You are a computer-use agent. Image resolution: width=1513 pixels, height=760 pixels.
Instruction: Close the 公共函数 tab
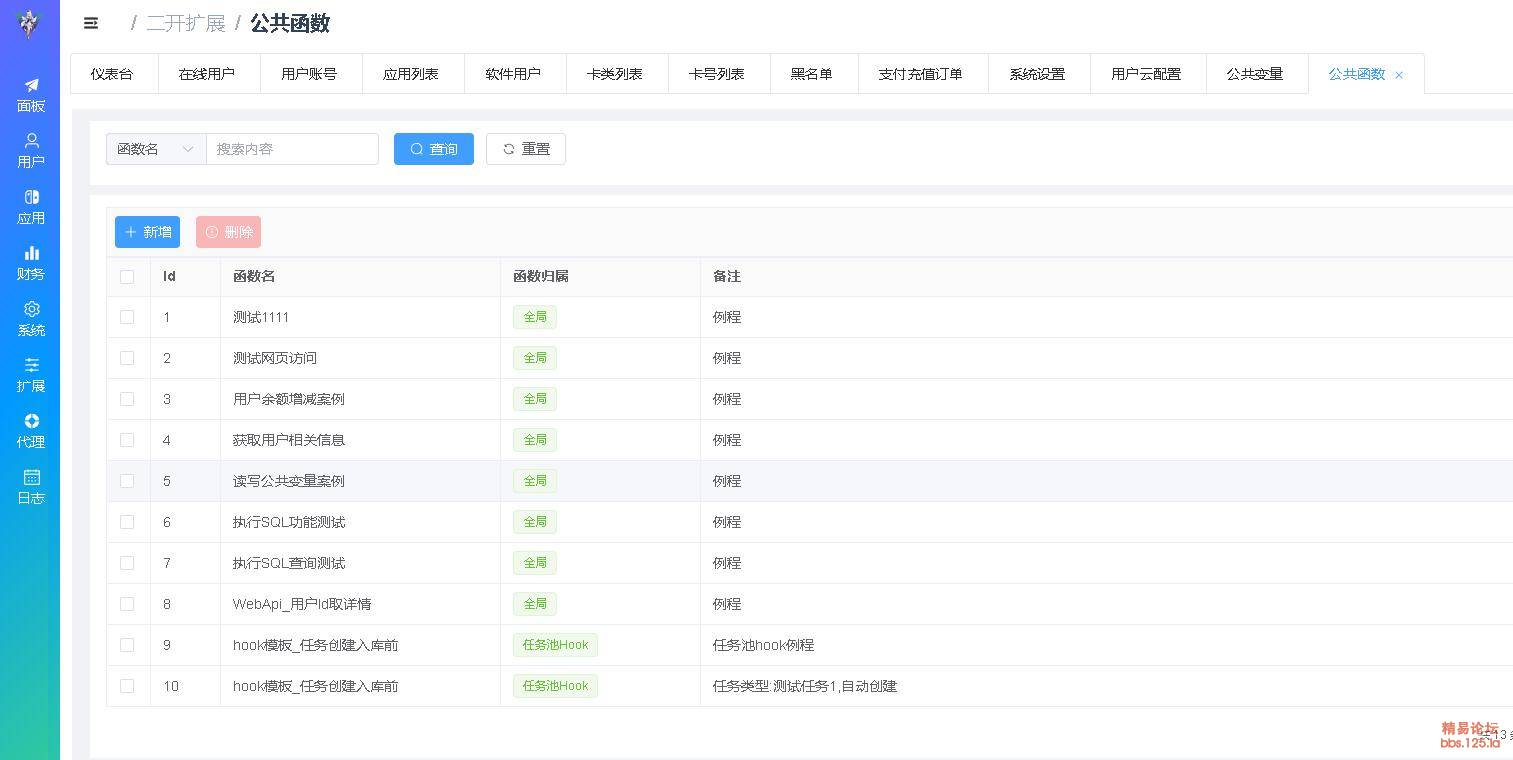click(1399, 75)
